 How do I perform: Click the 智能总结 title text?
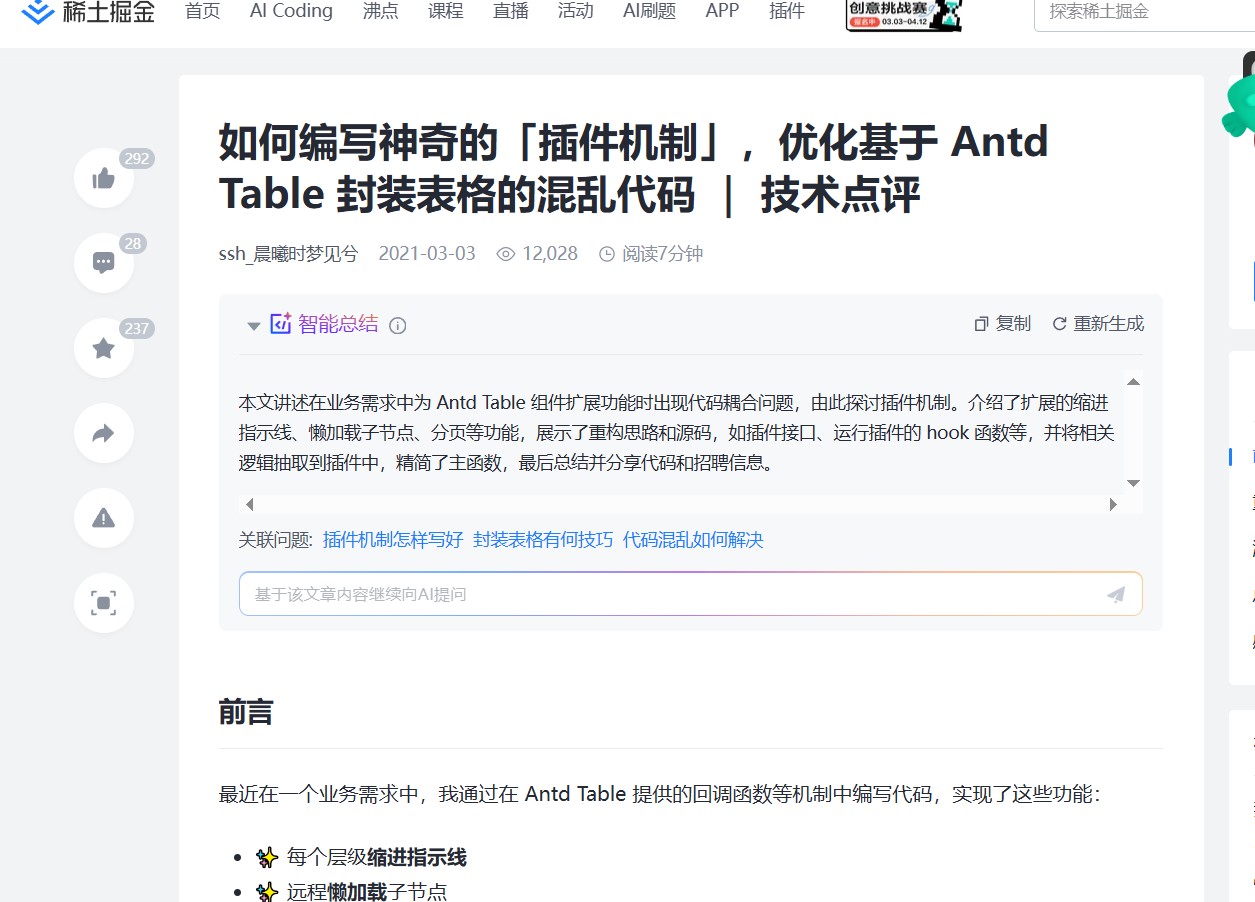click(338, 324)
